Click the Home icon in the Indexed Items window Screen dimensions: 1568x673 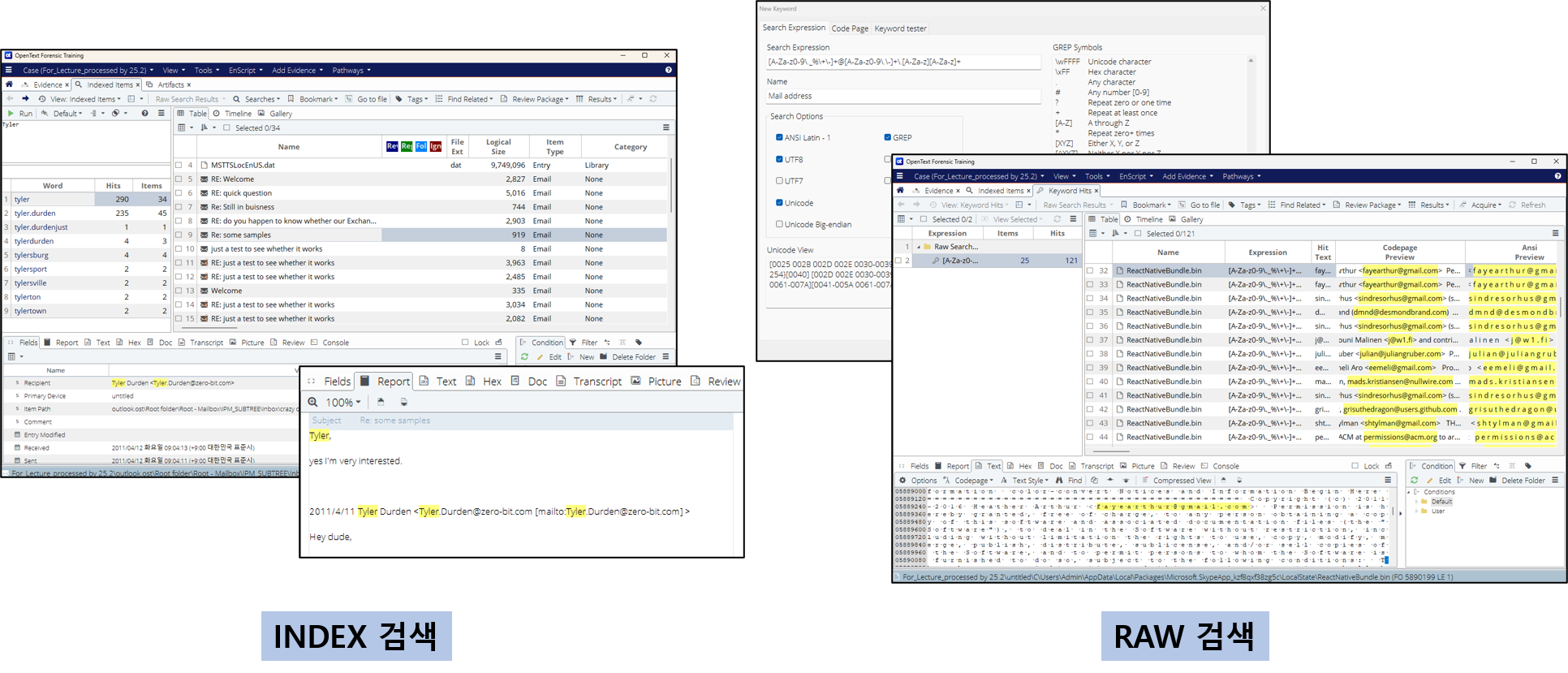(9, 84)
